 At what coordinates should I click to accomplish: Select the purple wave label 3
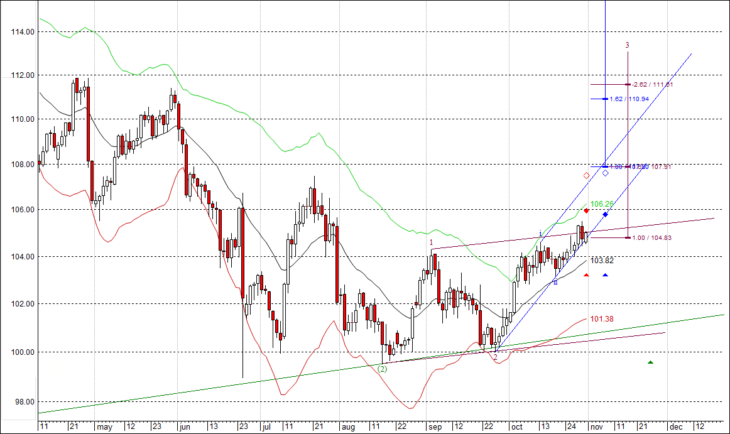[627, 45]
